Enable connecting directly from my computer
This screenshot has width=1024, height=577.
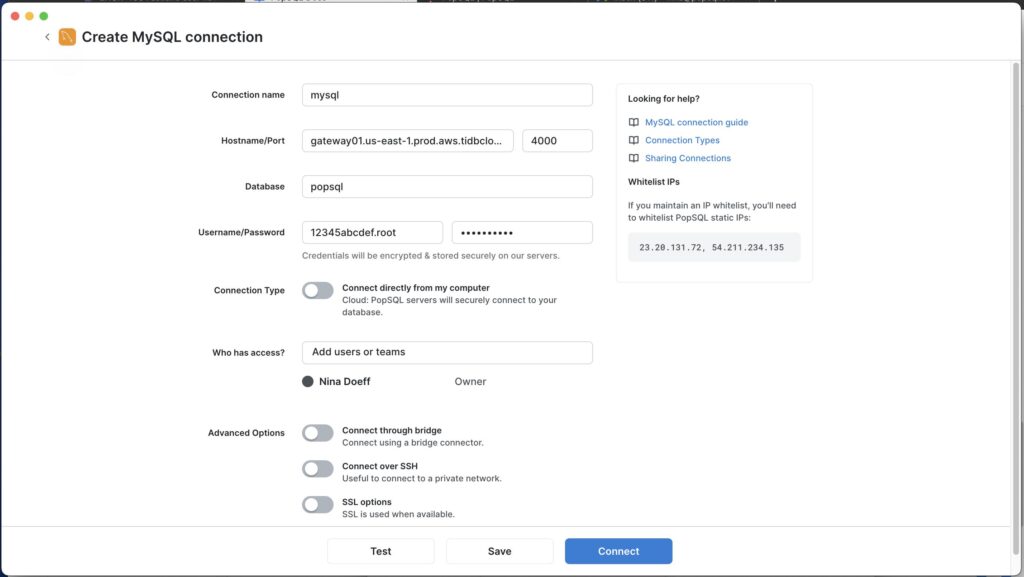click(x=317, y=290)
